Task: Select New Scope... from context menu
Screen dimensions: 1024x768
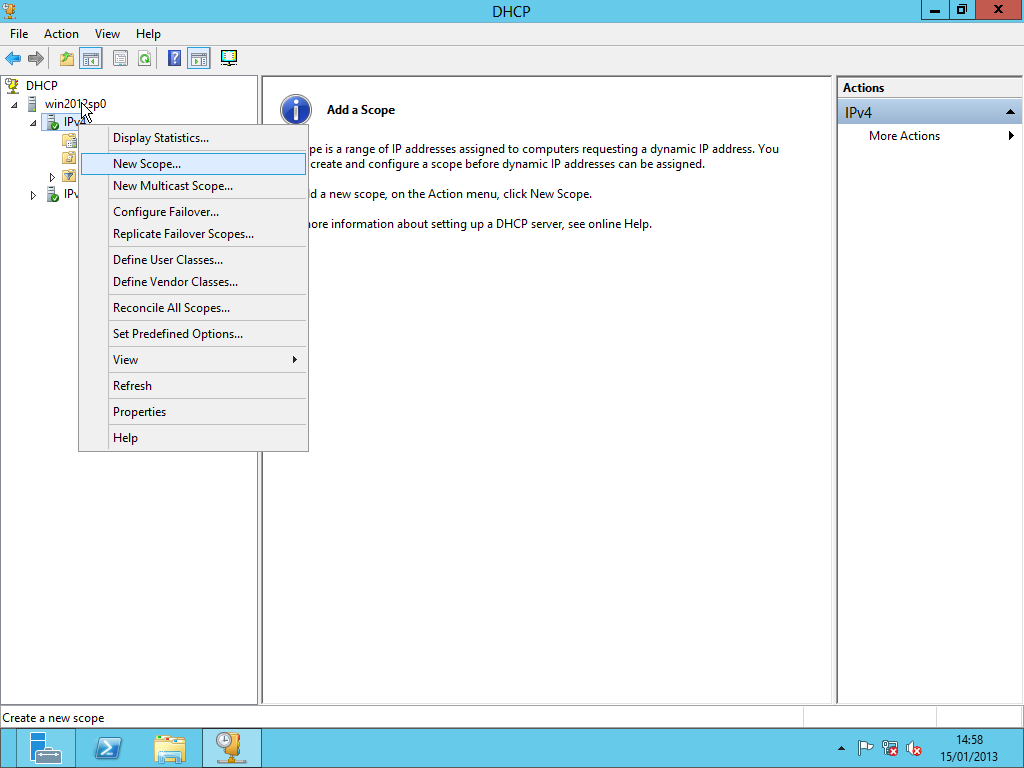Action: pyautogui.click(x=147, y=164)
